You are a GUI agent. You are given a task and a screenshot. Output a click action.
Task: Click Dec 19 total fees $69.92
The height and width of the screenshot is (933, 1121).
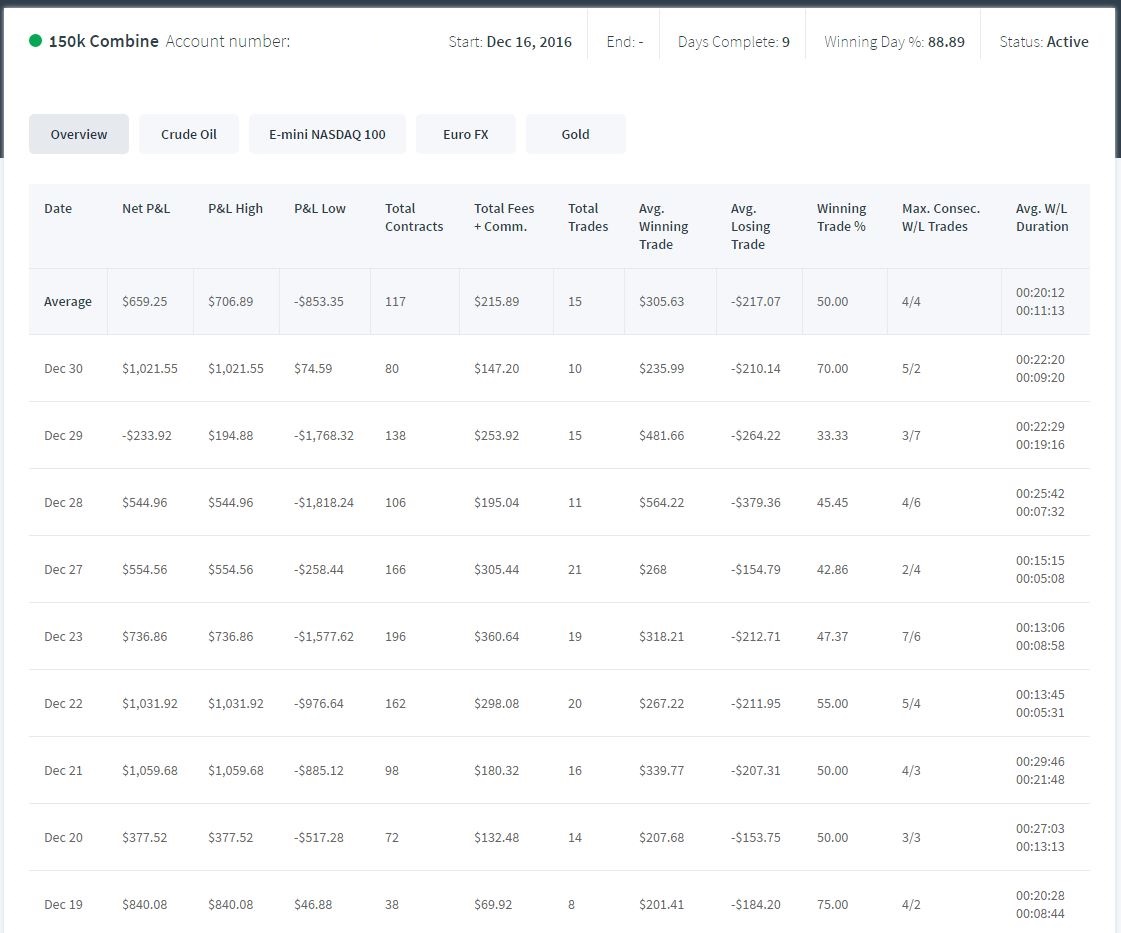click(x=493, y=904)
